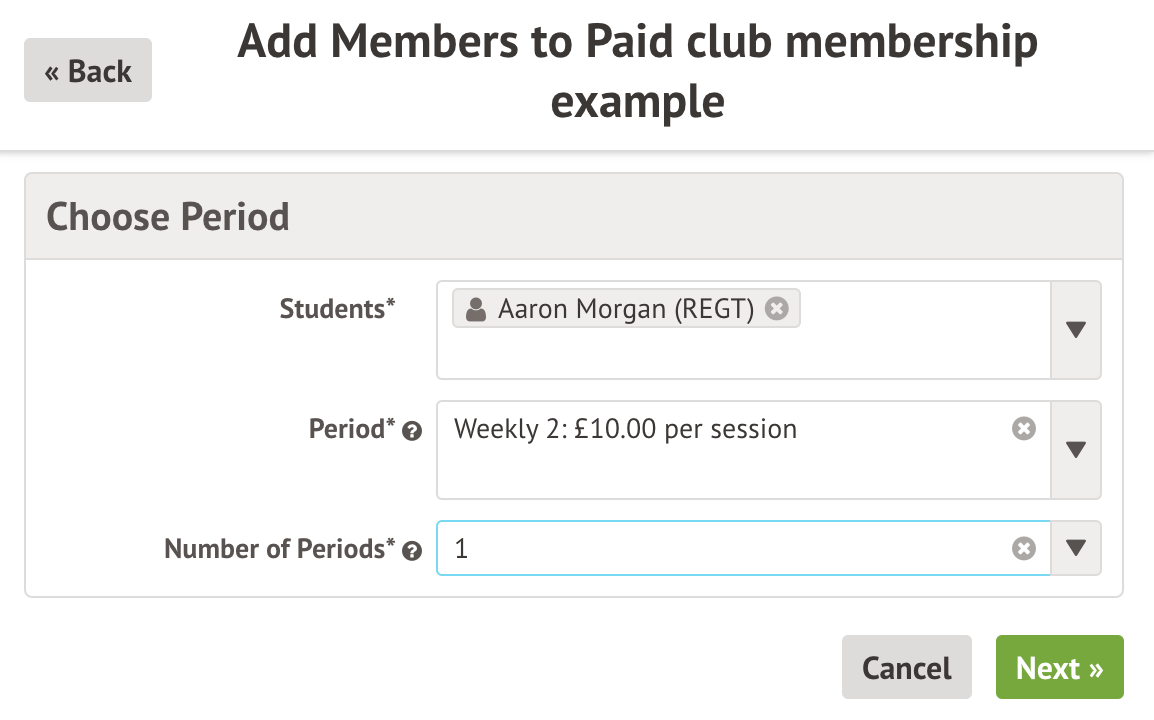Cancel adding members
This screenshot has width=1154, height=720.
click(x=906, y=667)
